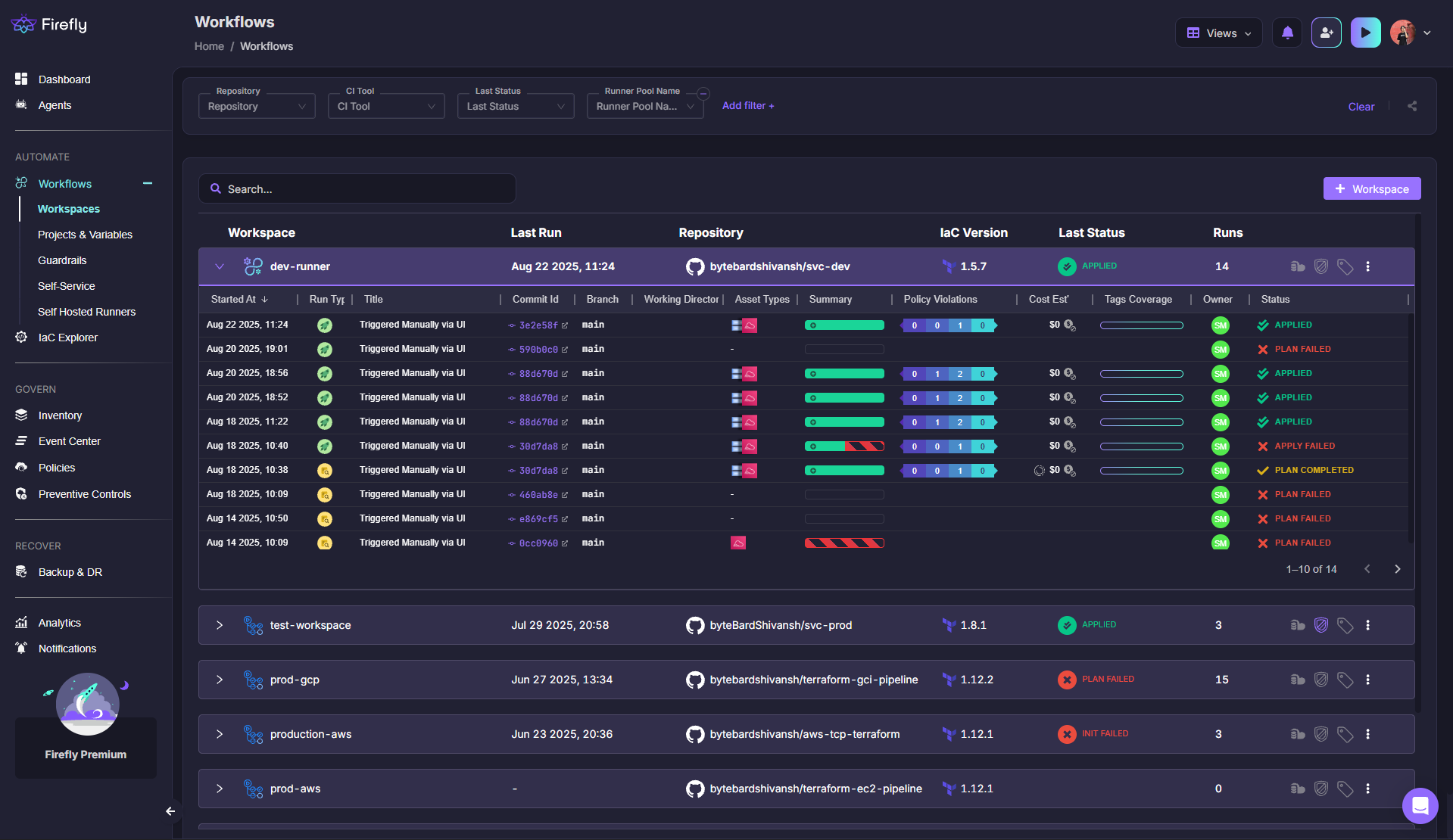Sort runs by Started At column

click(239, 300)
